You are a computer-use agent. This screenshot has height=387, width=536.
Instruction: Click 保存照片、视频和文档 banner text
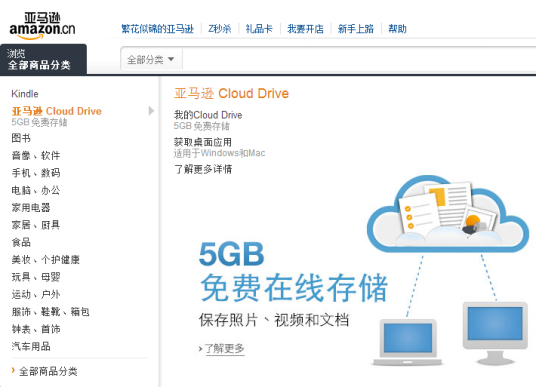pyautogui.click(x=274, y=320)
